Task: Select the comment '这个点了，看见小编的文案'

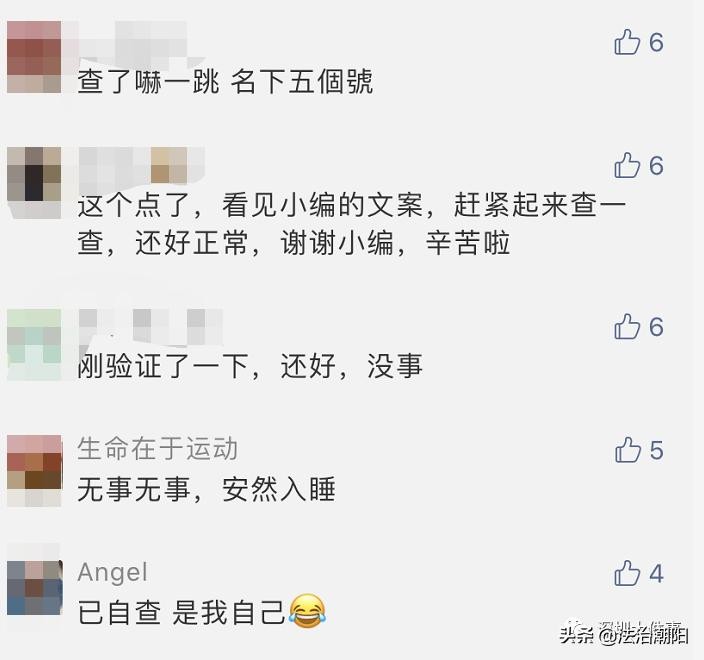Action: (x=352, y=224)
